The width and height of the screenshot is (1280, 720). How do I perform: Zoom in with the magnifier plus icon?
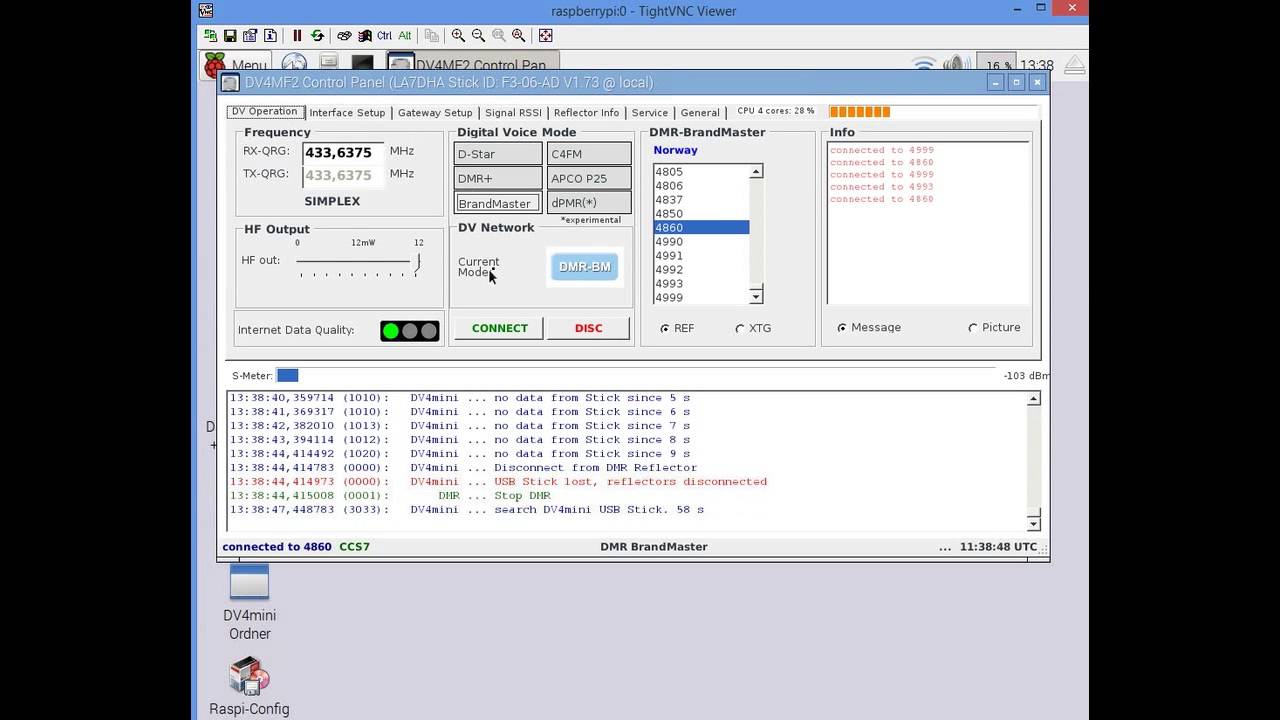[x=458, y=35]
